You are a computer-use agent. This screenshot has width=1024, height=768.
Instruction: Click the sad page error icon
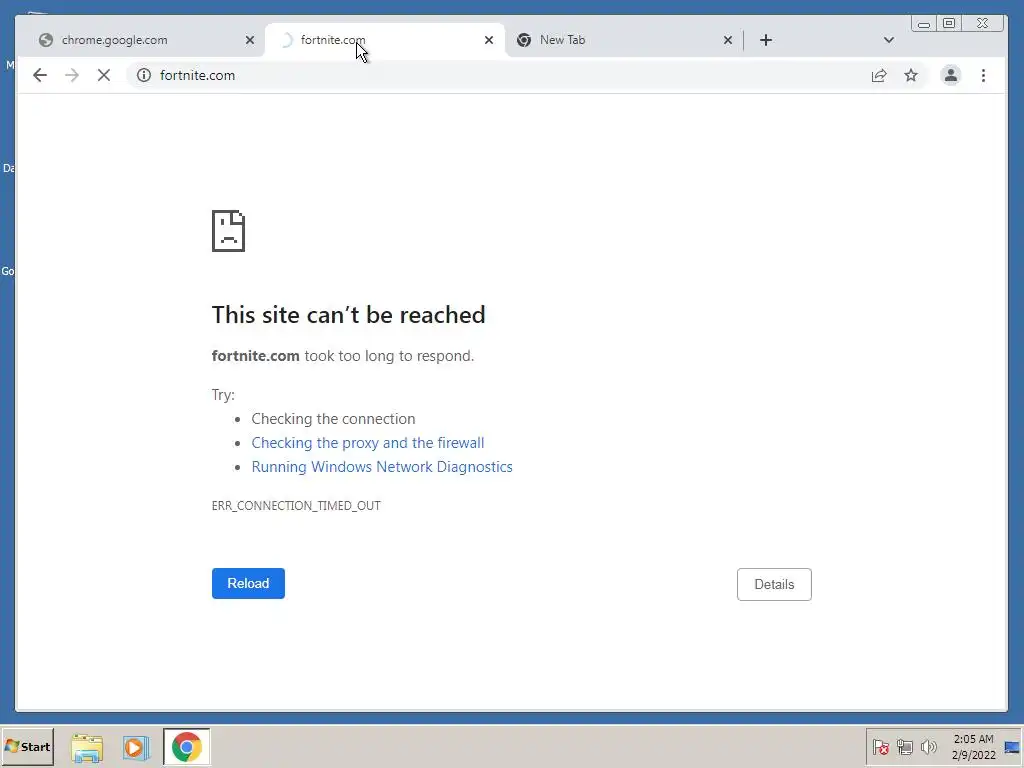[x=228, y=231]
